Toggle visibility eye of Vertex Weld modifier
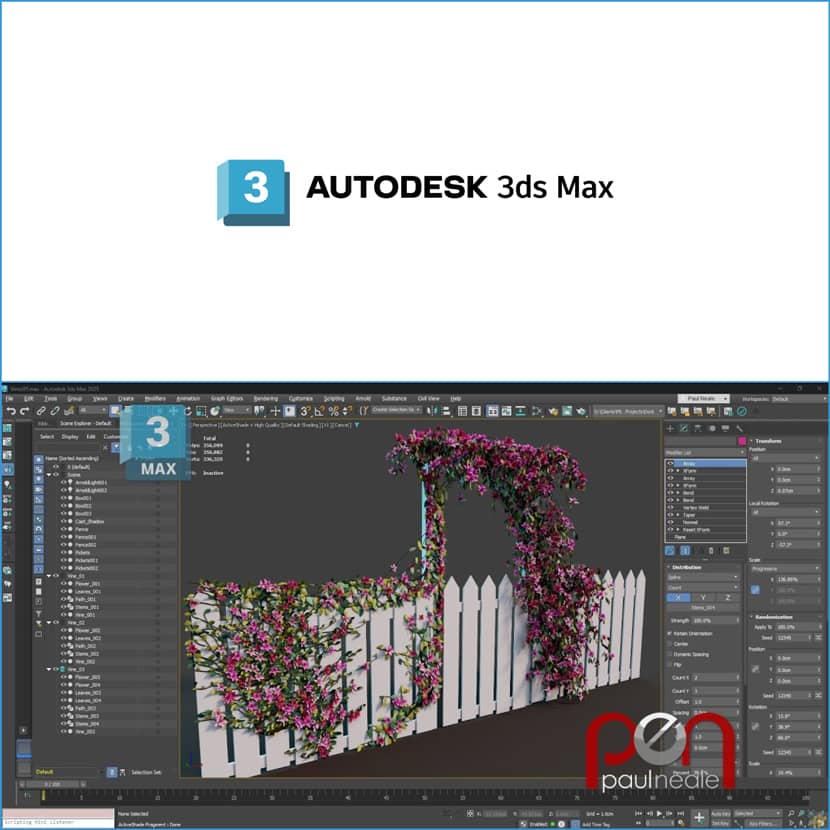Viewport: 830px width, 830px height. [x=670, y=508]
